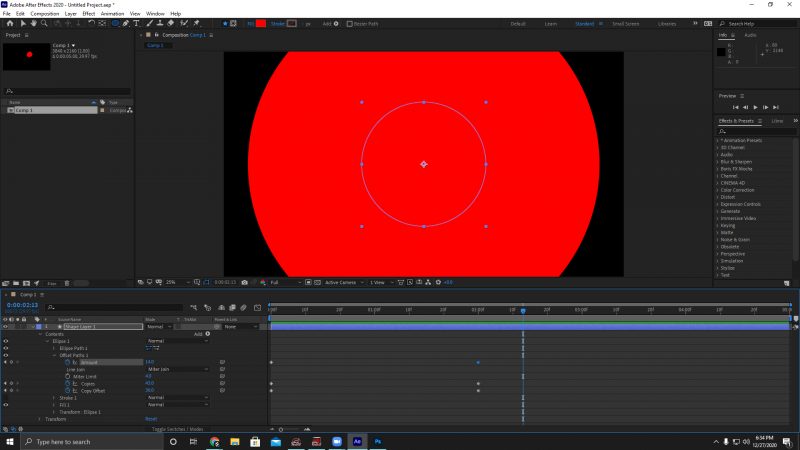The height and width of the screenshot is (450, 800).
Task: Open the Full resolution dropdown
Action: 286,282
